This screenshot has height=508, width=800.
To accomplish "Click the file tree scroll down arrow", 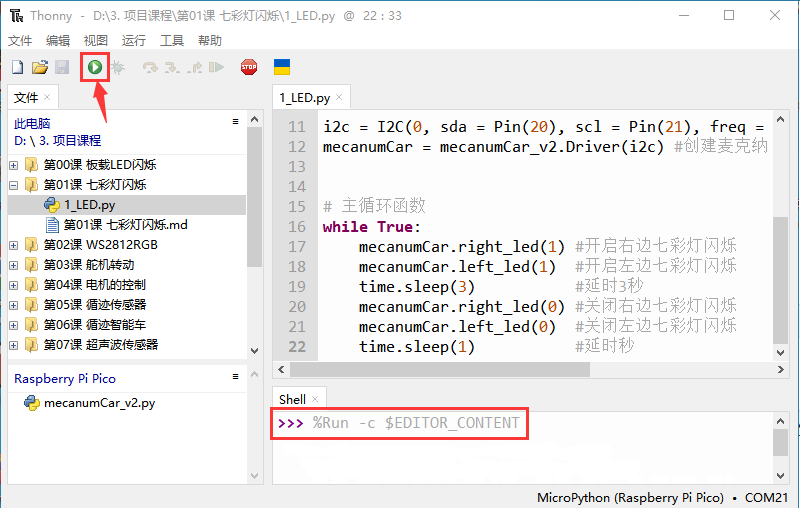I will (255, 351).
